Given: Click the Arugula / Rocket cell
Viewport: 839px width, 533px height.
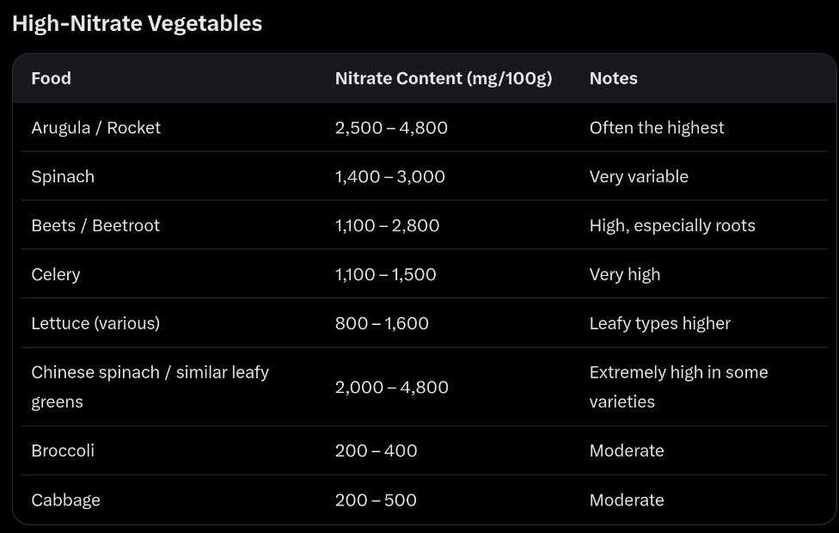Looking at the screenshot, I should pyautogui.click(x=96, y=128).
